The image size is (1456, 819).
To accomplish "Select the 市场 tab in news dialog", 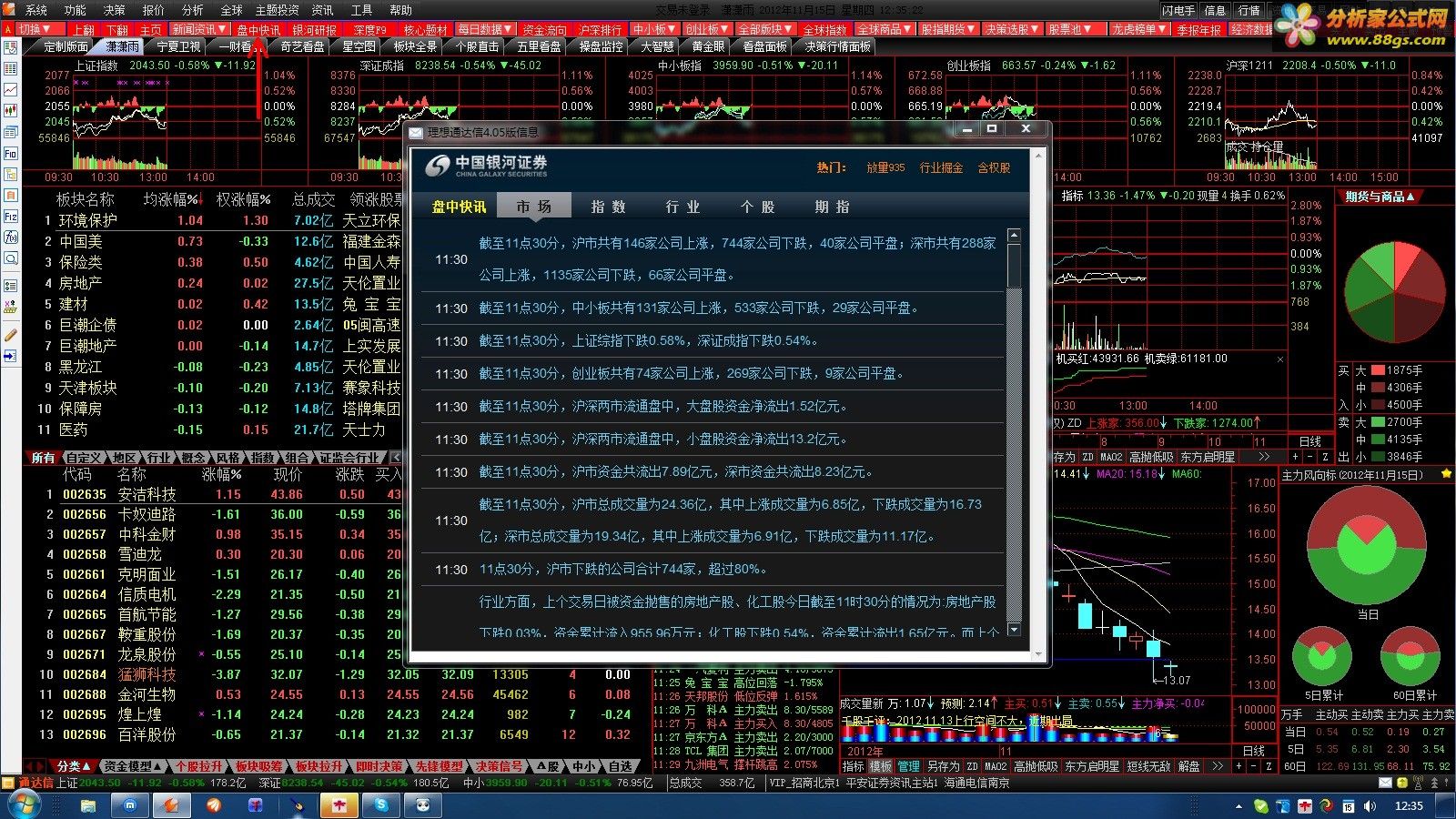I will [x=534, y=207].
